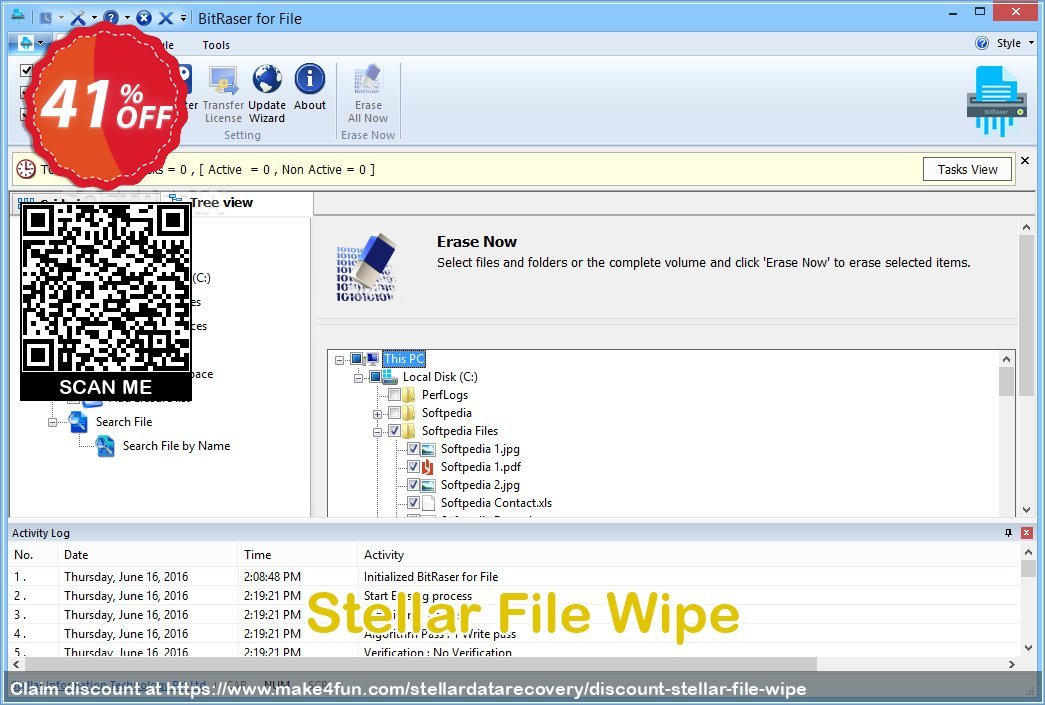Click the Softpedia 2.jpg image file icon
This screenshot has width=1045, height=705.
point(428,485)
